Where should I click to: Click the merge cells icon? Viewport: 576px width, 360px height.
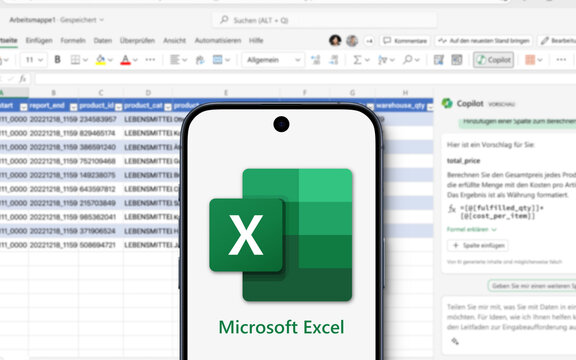217,60
